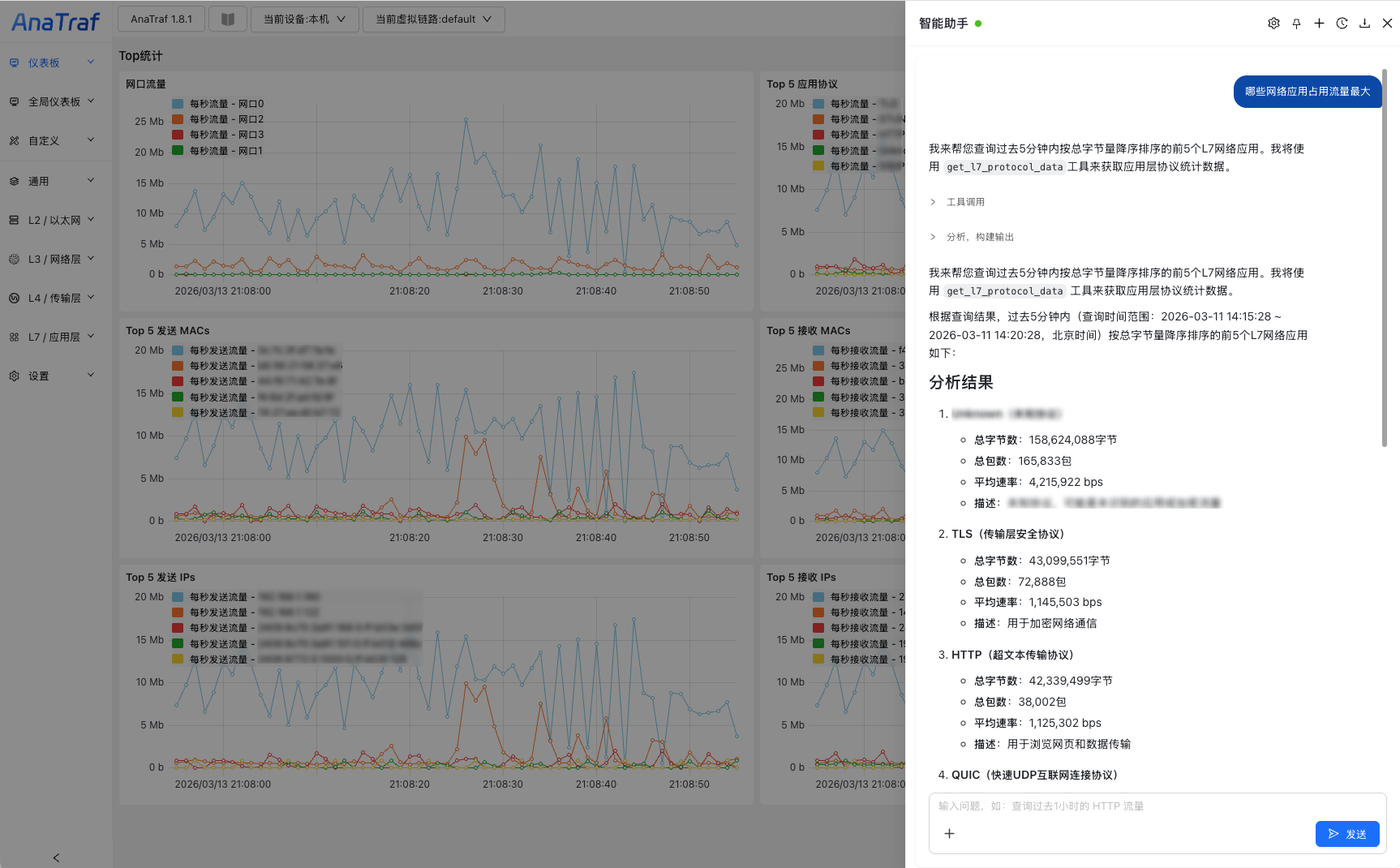
Task: Expand the 仪表板 menu chevron
Action: tap(91, 62)
